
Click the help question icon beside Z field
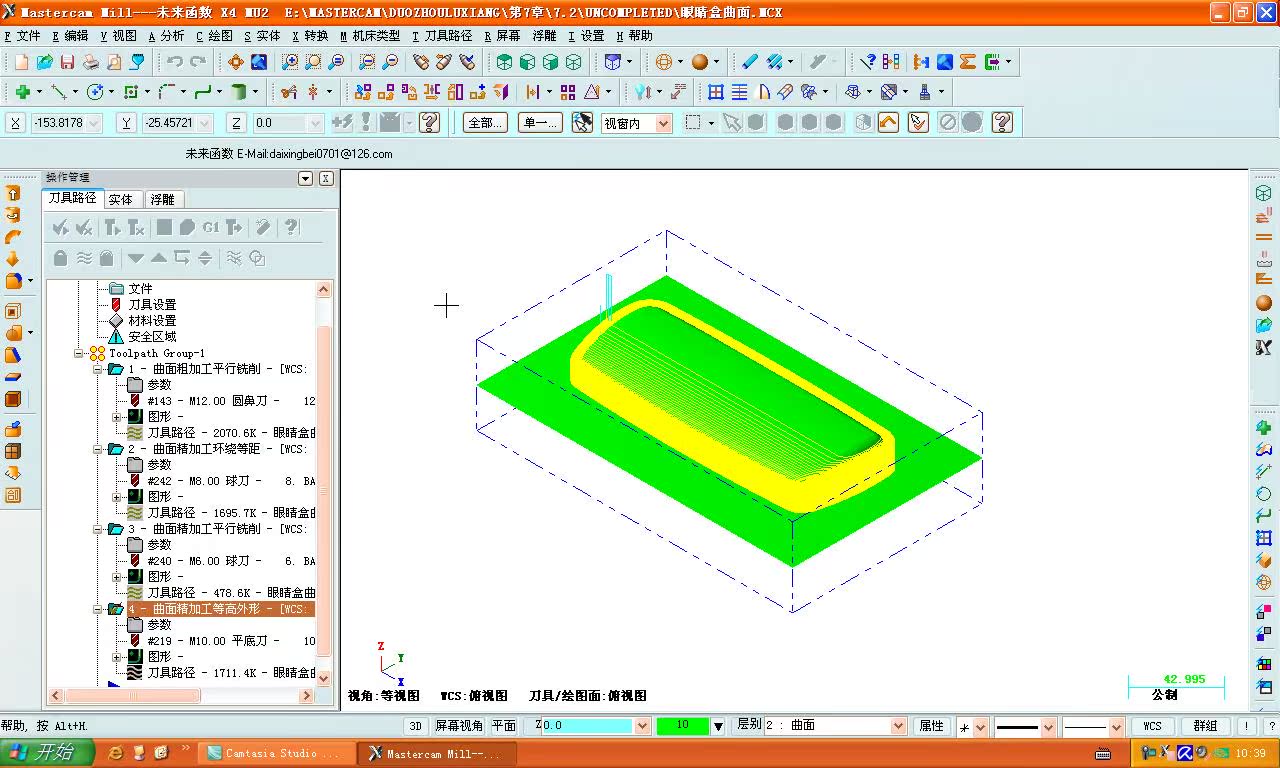430,123
